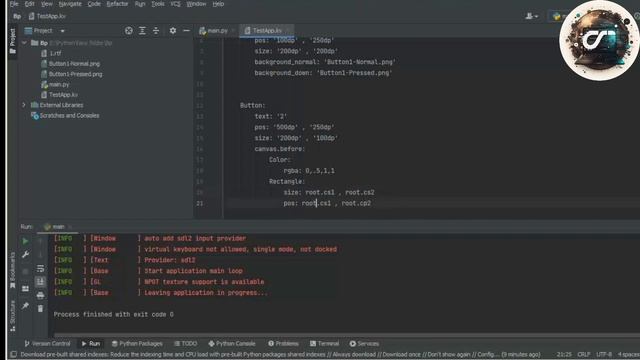Open the Tools menu

[x=158, y=4]
